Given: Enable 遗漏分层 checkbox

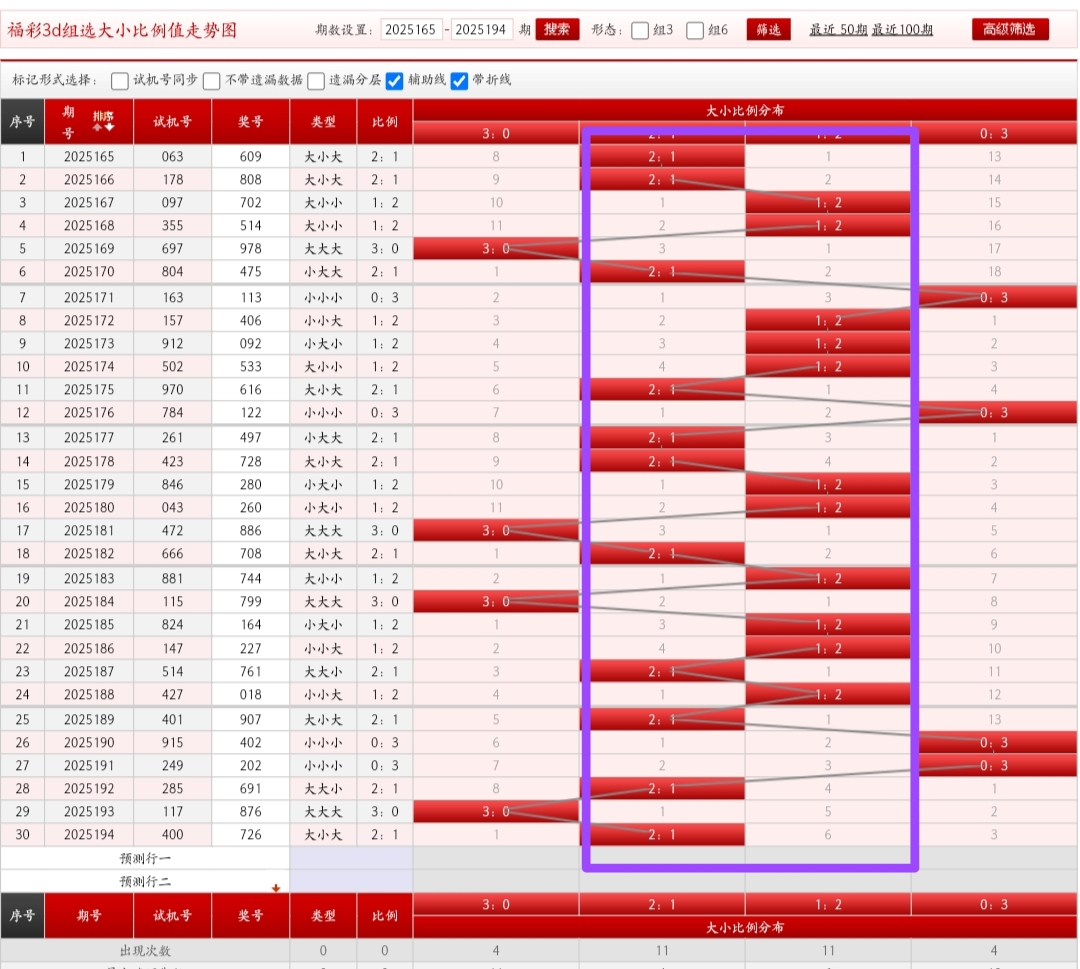Looking at the screenshot, I should pyautogui.click(x=316, y=80).
